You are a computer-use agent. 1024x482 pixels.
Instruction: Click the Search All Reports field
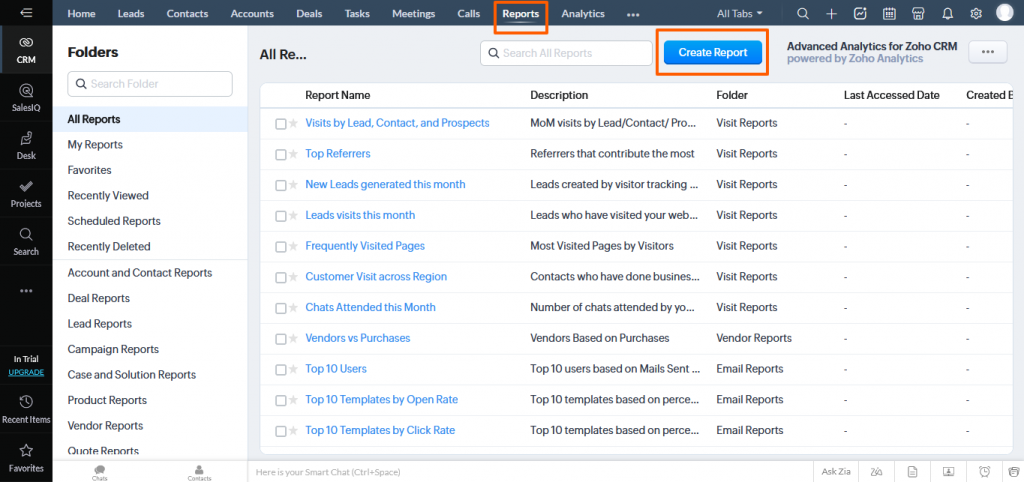(566, 53)
